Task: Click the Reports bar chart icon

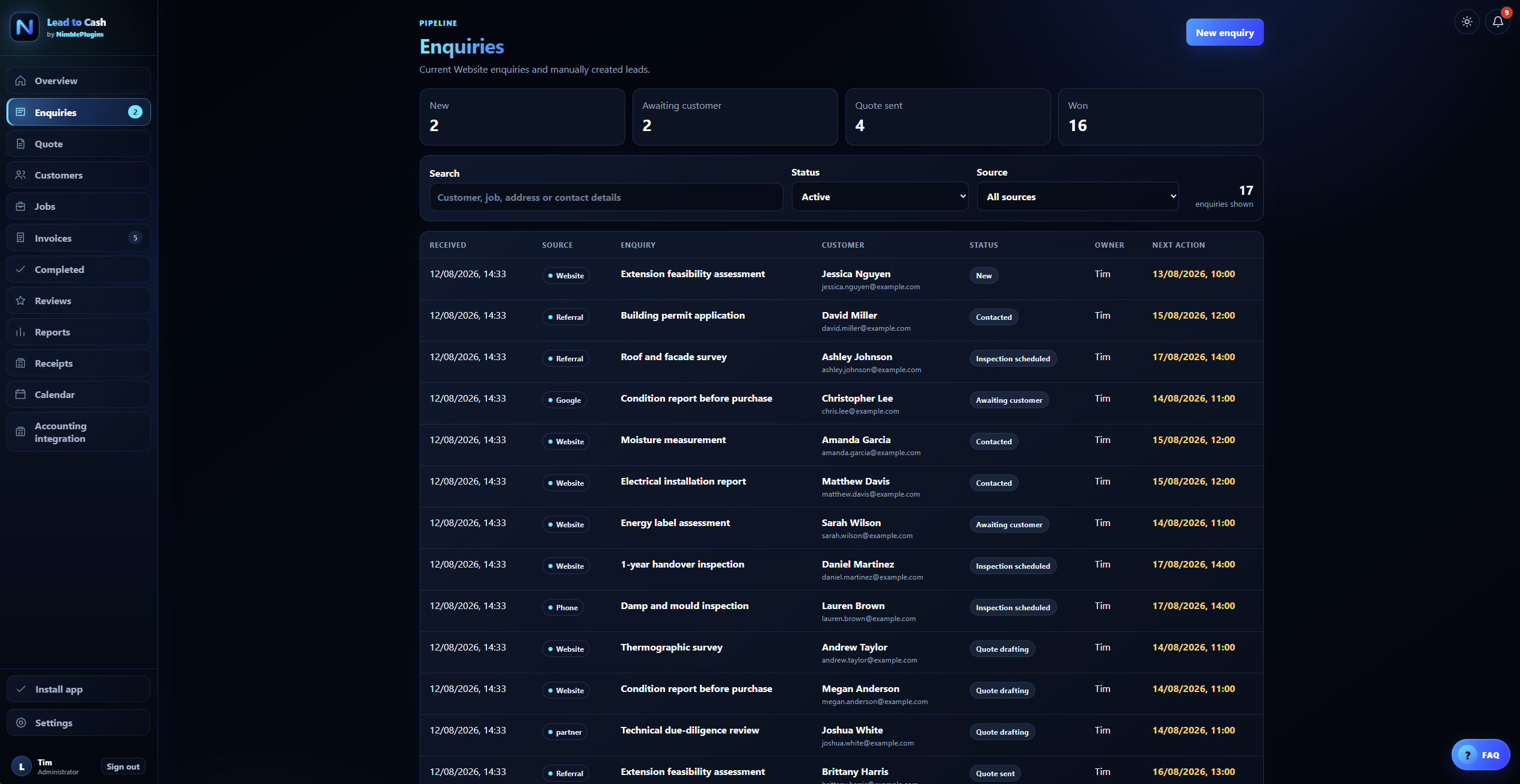Action: tap(20, 332)
